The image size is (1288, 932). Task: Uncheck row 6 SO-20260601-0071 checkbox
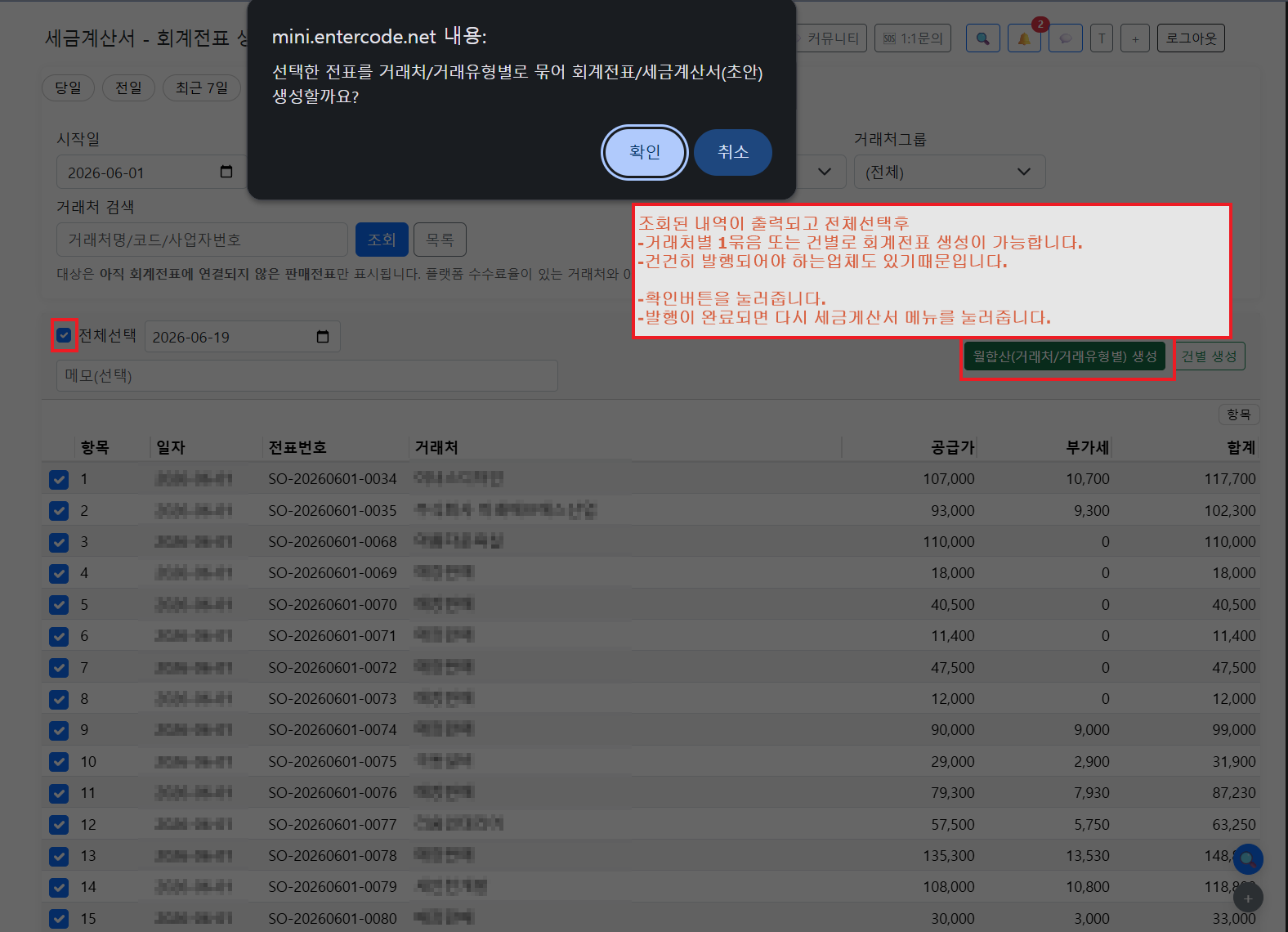click(59, 636)
